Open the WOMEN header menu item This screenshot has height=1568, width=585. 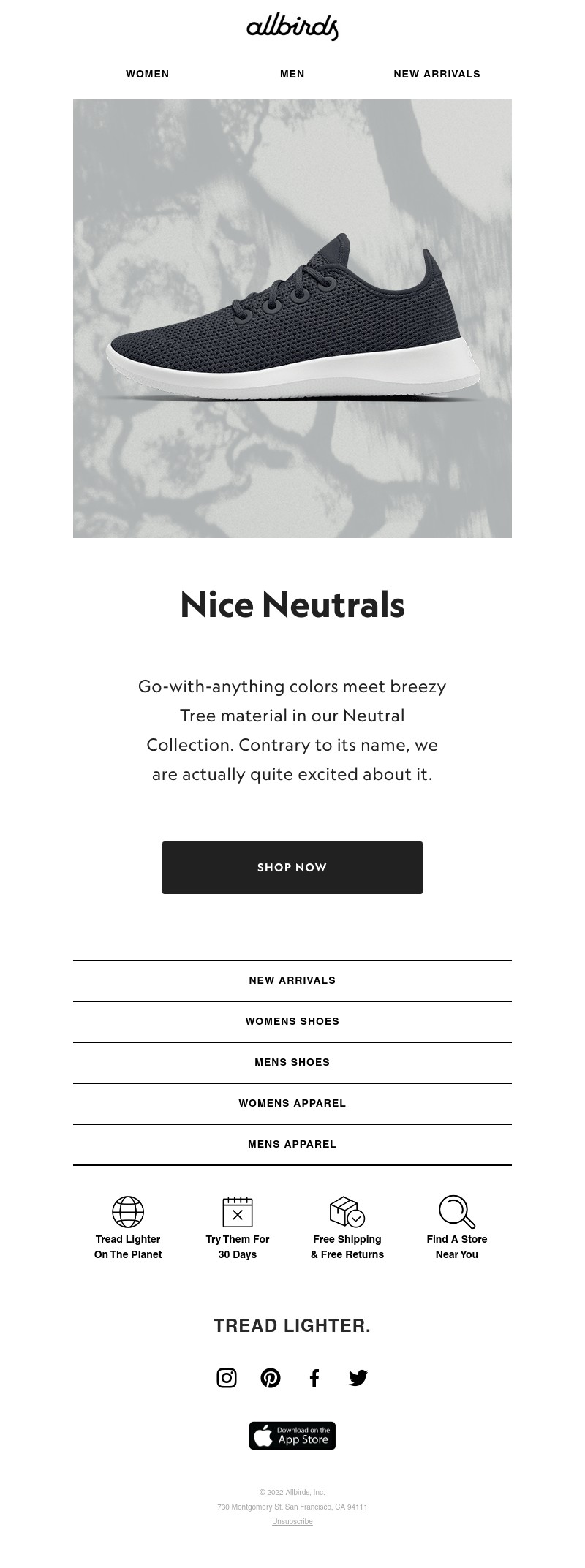[x=148, y=74]
